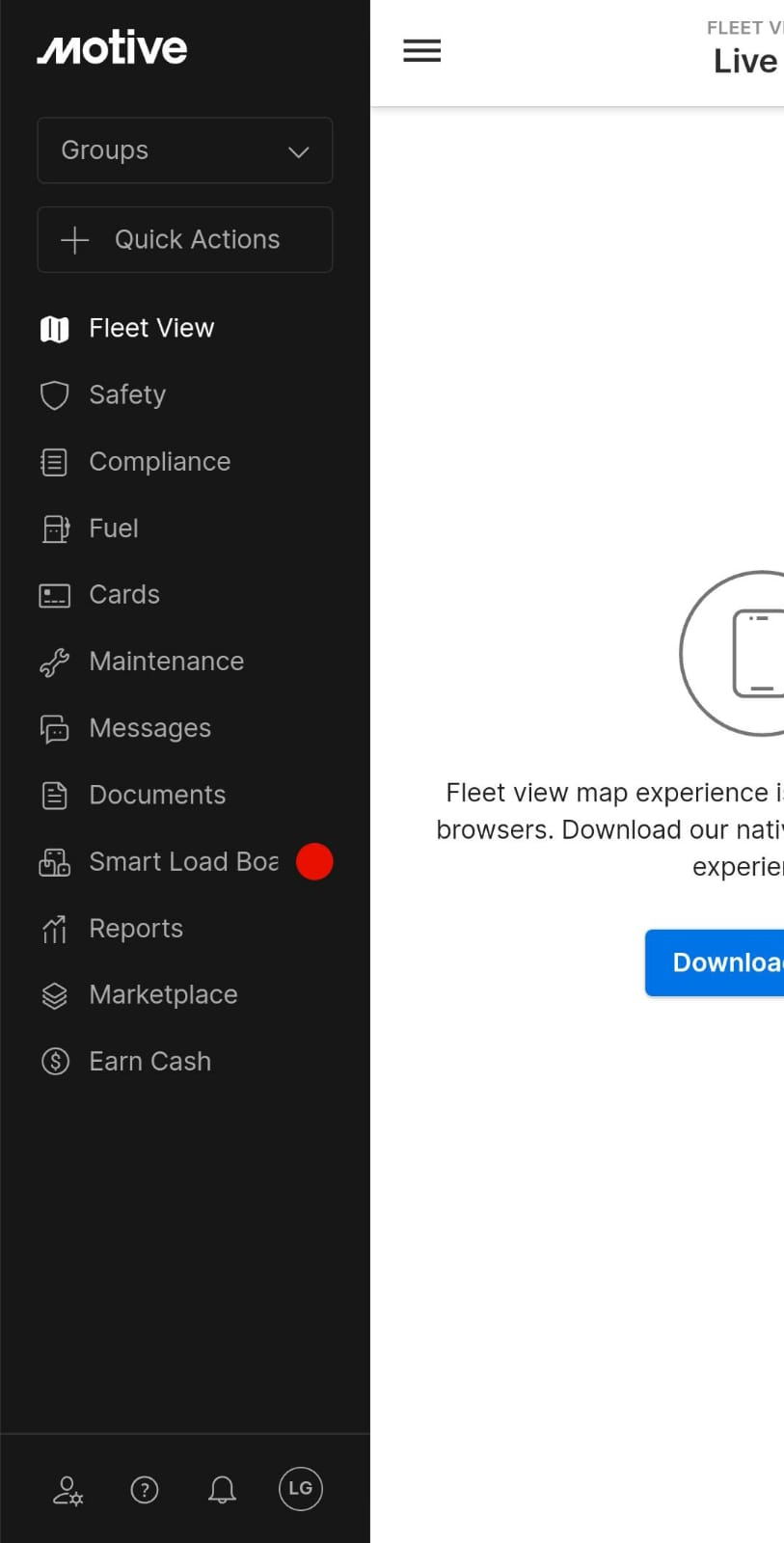784x1543 pixels.
Task: Select Fleet View in the sidebar
Action: coord(151,329)
